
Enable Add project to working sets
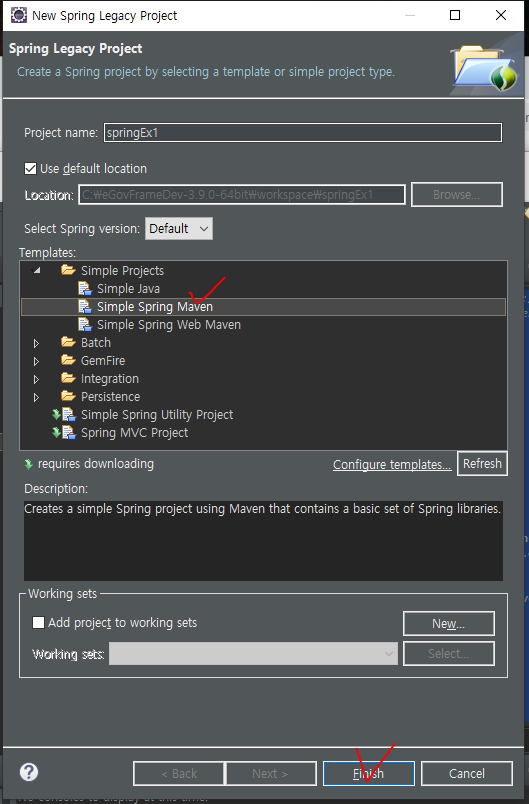click(38, 622)
